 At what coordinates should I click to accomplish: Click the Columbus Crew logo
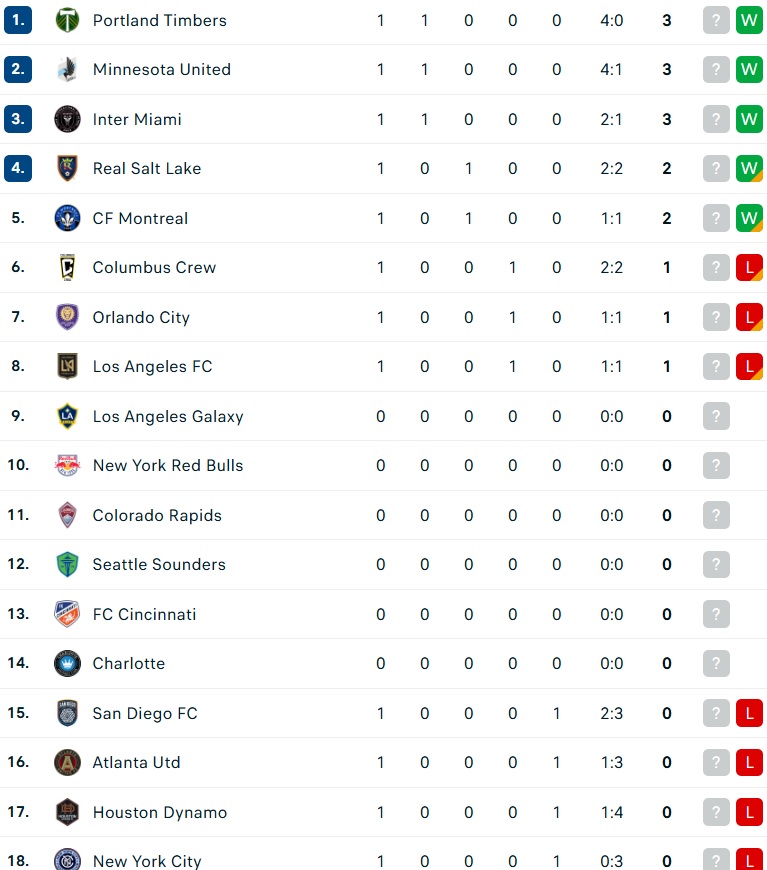pyautogui.click(x=67, y=267)
